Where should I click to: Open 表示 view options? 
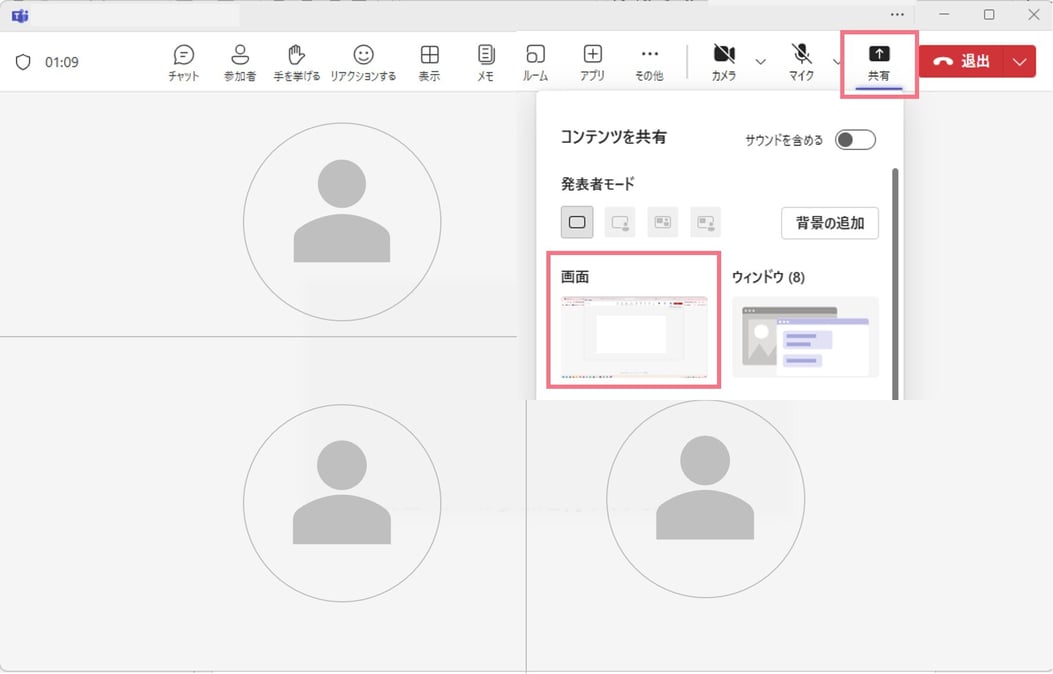429,63
